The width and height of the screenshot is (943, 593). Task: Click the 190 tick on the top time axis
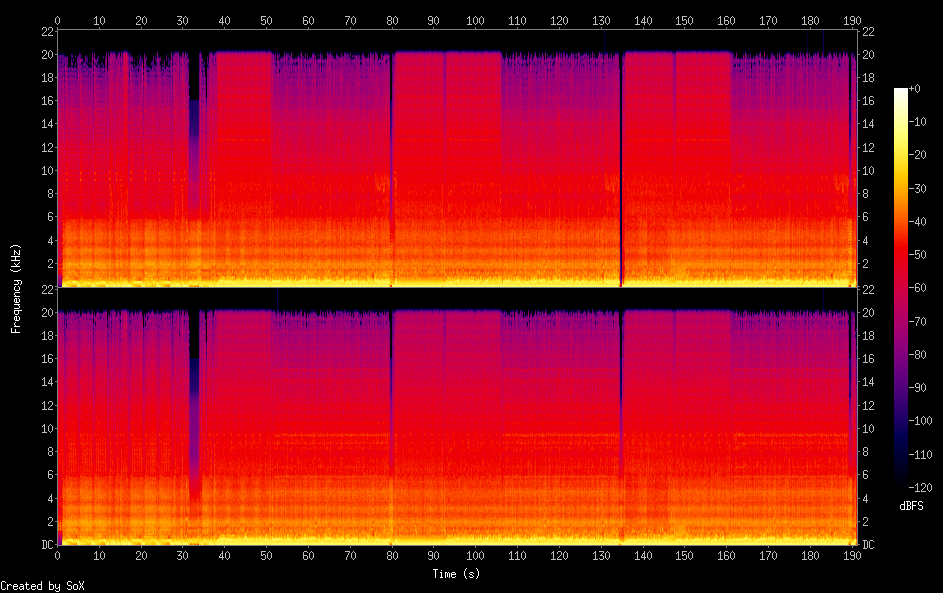pos(850,19)
